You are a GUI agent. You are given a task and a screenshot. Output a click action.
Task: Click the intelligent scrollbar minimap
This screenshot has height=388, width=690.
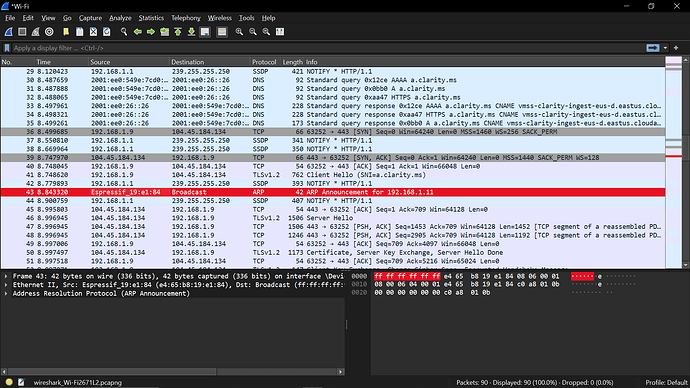(673, 163)
